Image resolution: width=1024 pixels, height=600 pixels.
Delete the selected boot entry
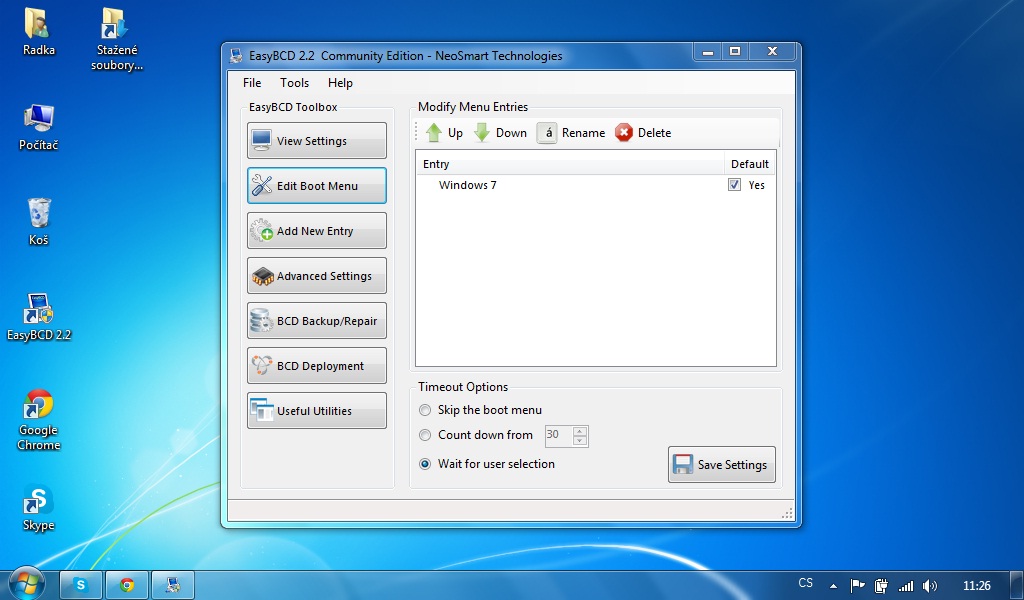(x=643, y=133)
